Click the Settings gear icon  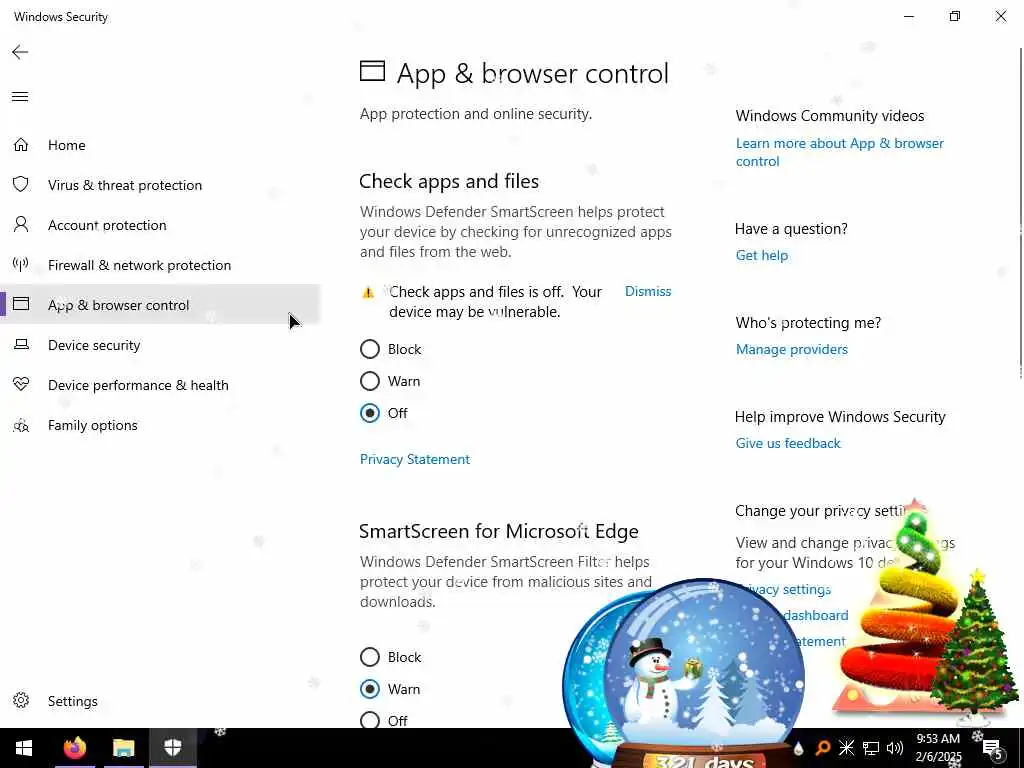21,700
